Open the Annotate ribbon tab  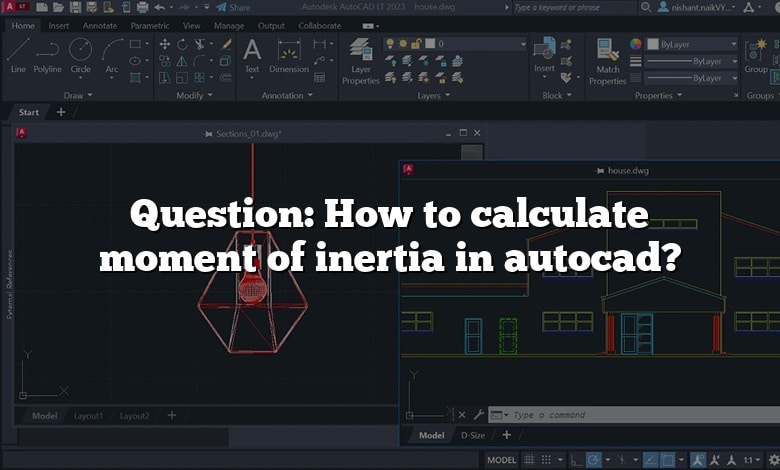pos(100,25)
